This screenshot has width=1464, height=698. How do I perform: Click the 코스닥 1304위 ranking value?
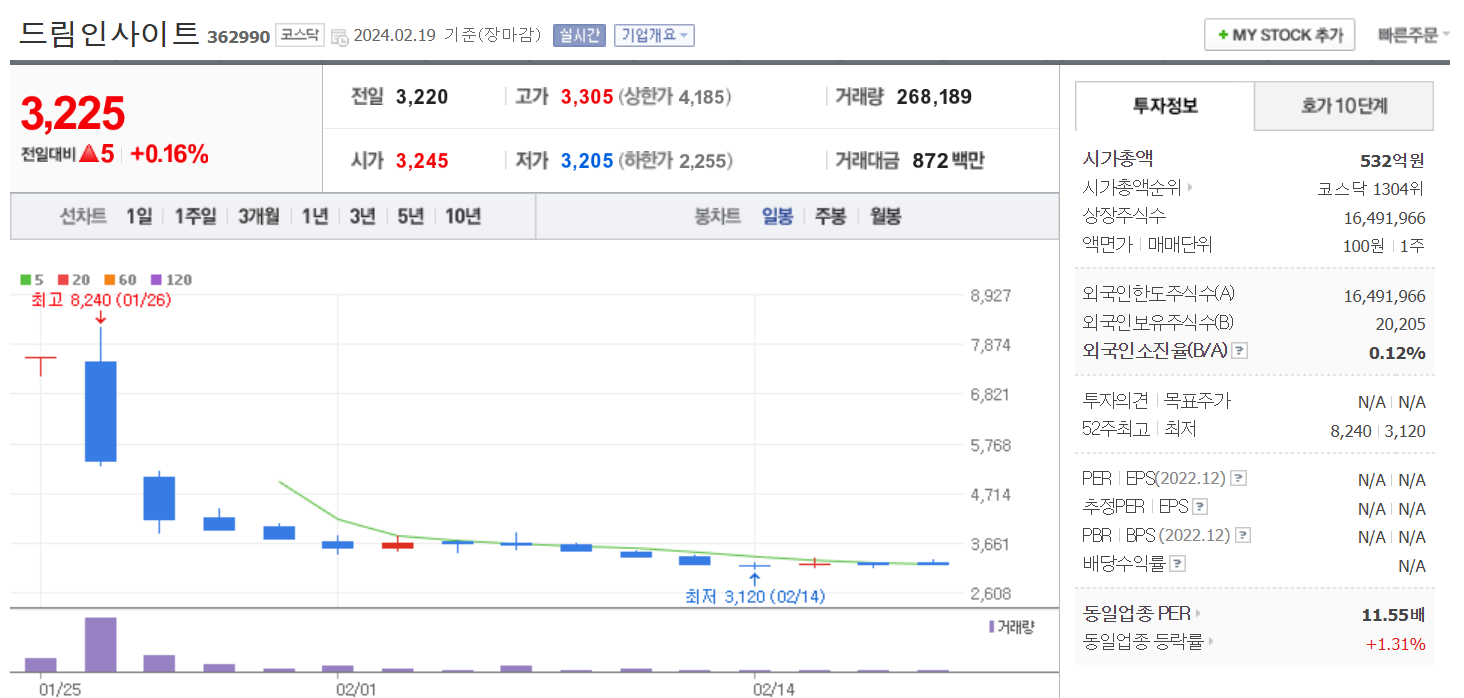(x=1371, y=188)
